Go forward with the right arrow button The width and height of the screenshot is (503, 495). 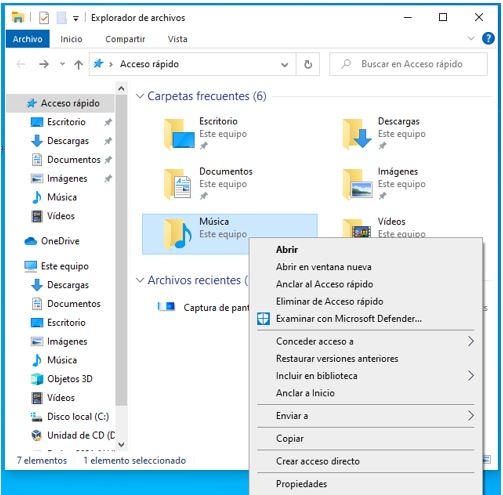point(44,64)
